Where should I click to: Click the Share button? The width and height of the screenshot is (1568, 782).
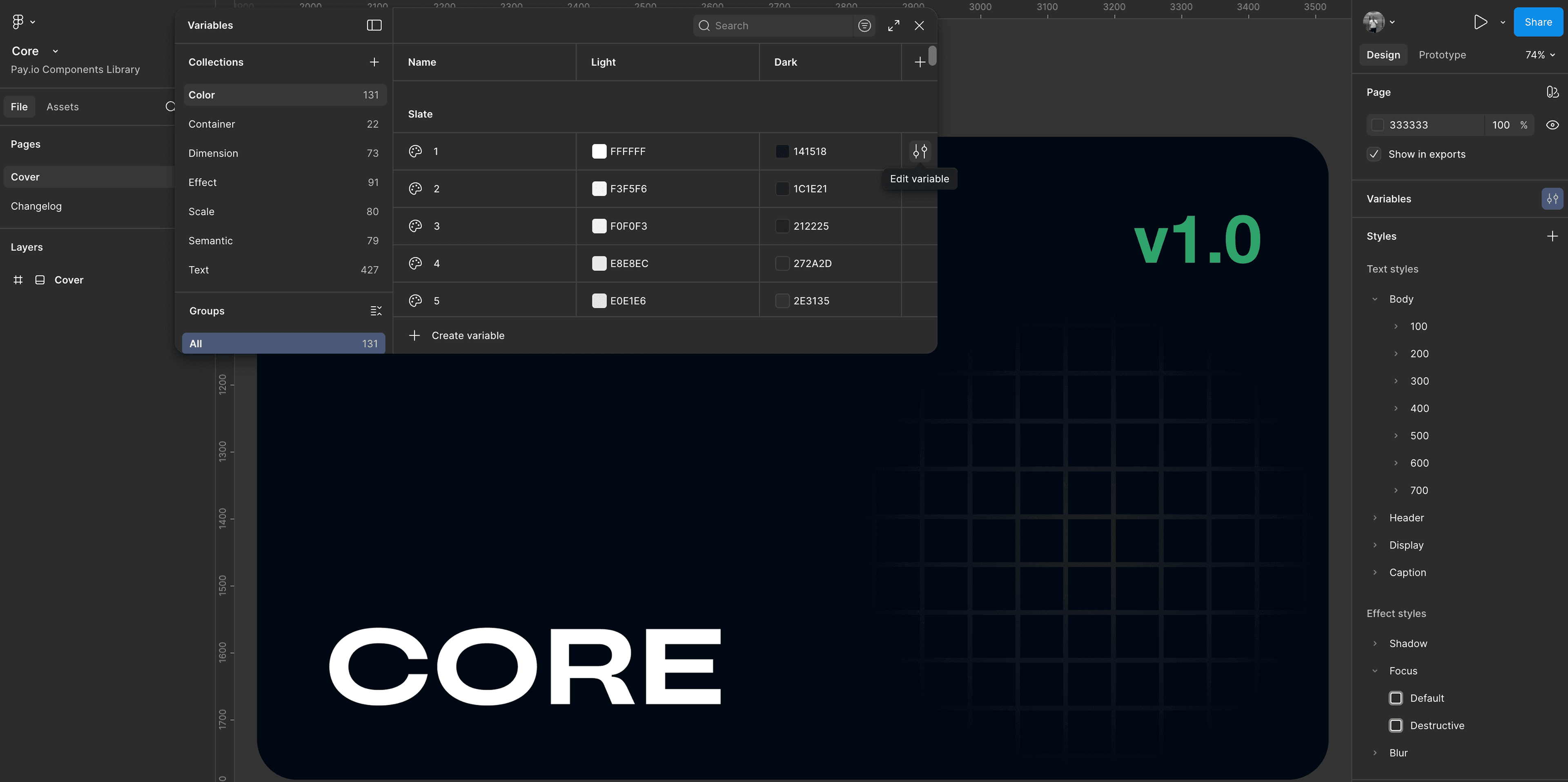pos(1537,22)
